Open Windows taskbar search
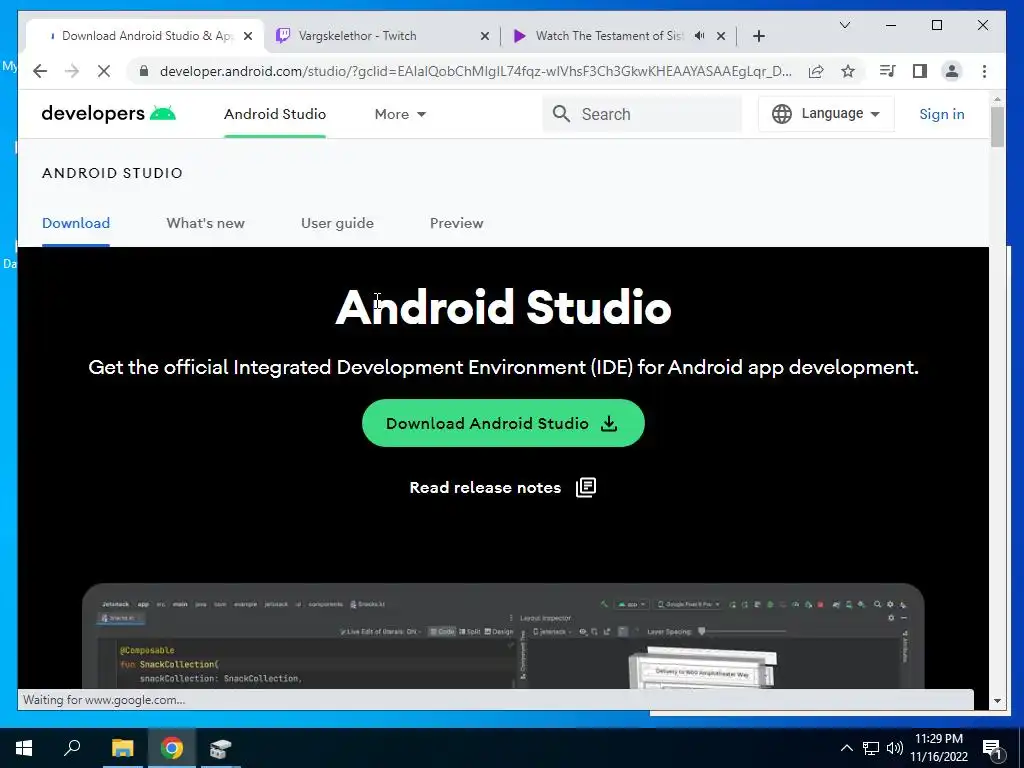 point(72,748)
